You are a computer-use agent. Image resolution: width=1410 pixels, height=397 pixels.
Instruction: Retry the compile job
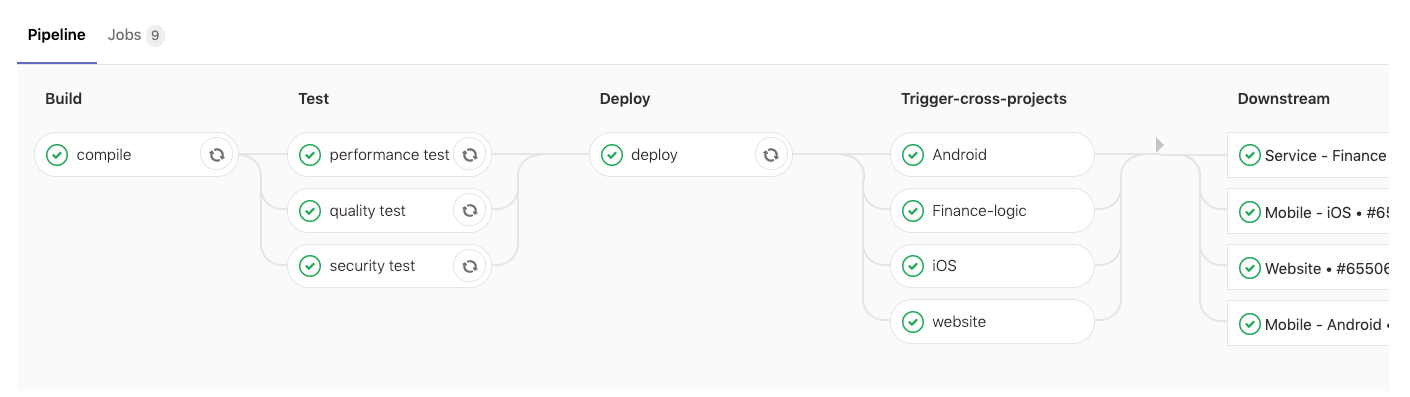coord(216,155)
